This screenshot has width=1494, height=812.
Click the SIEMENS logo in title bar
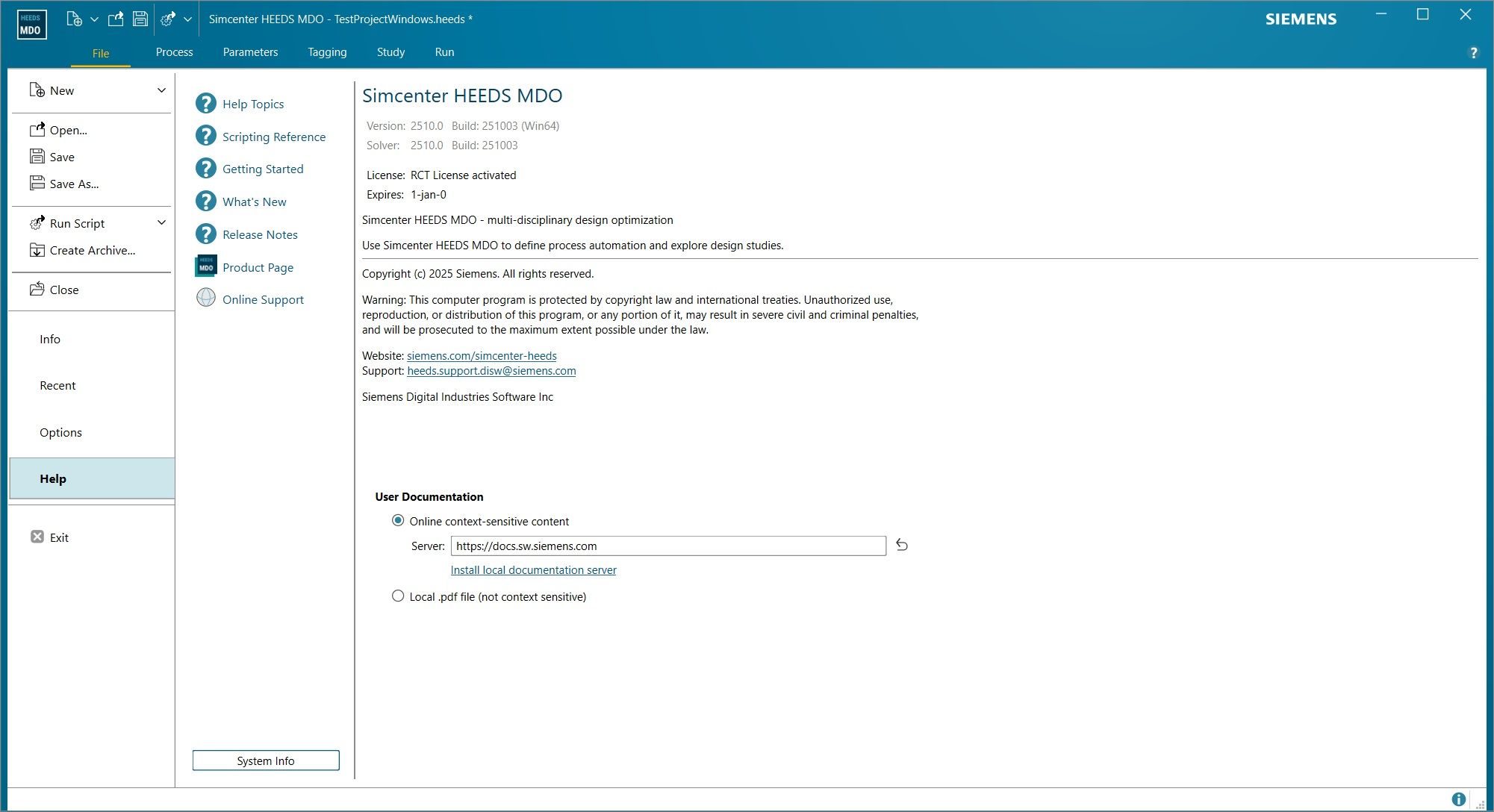click(1301, 19)
